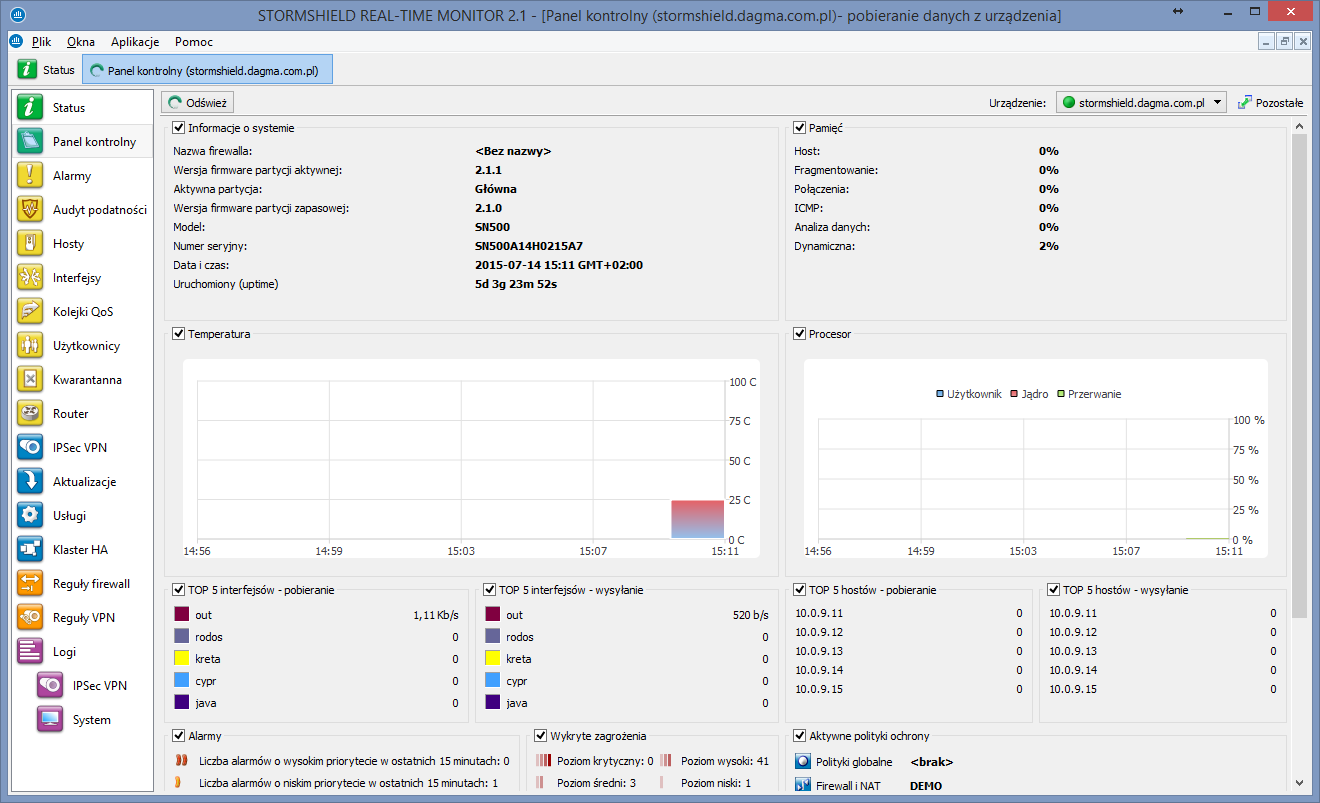The height and width of the screenshot is (803, 1320).
Task: Open the Reguły firewall icon
Action: 30,583
